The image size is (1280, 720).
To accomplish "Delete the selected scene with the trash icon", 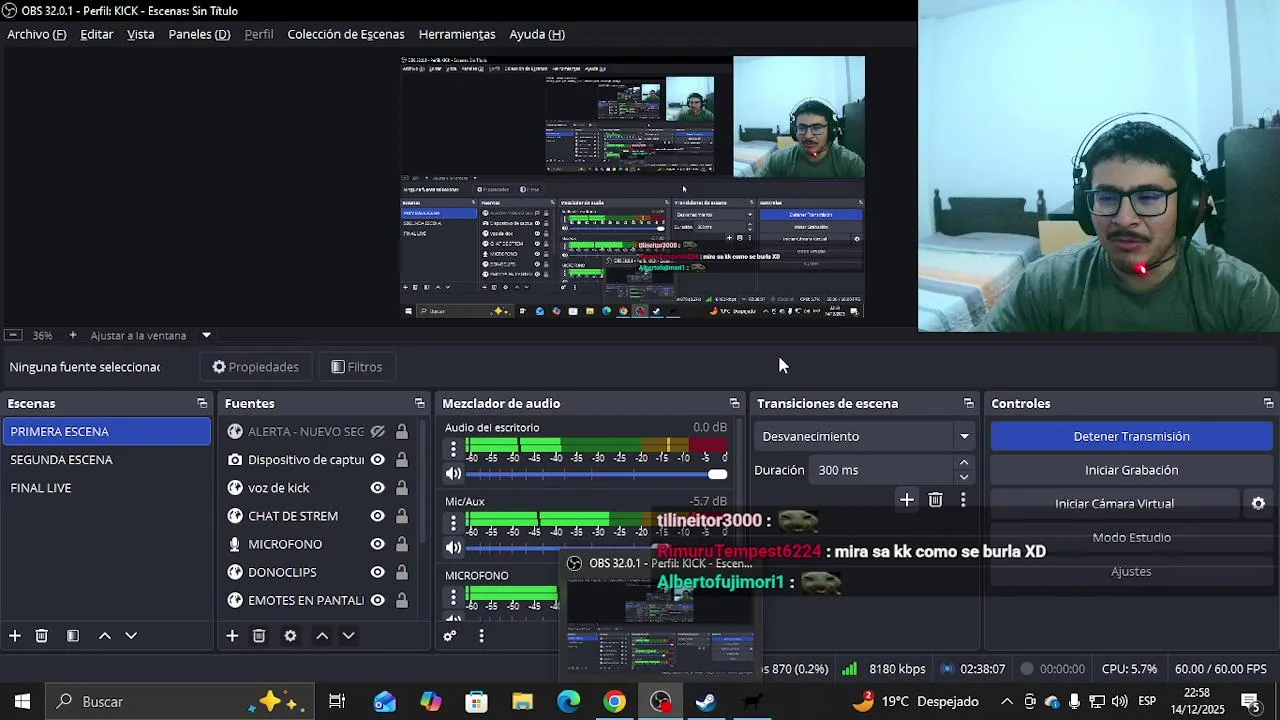I will (x=42, y=636).
